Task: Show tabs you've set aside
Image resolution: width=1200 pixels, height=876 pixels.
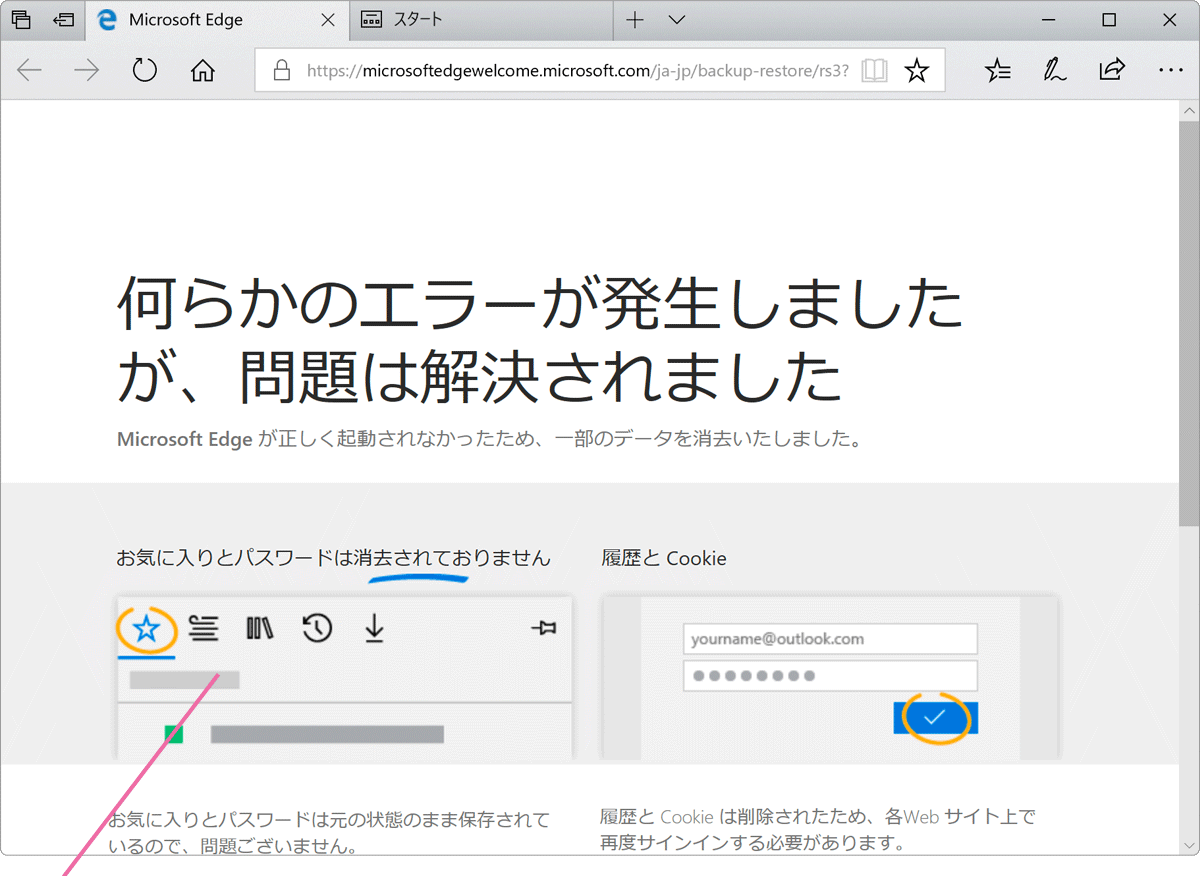Action: tap(20, 20)
